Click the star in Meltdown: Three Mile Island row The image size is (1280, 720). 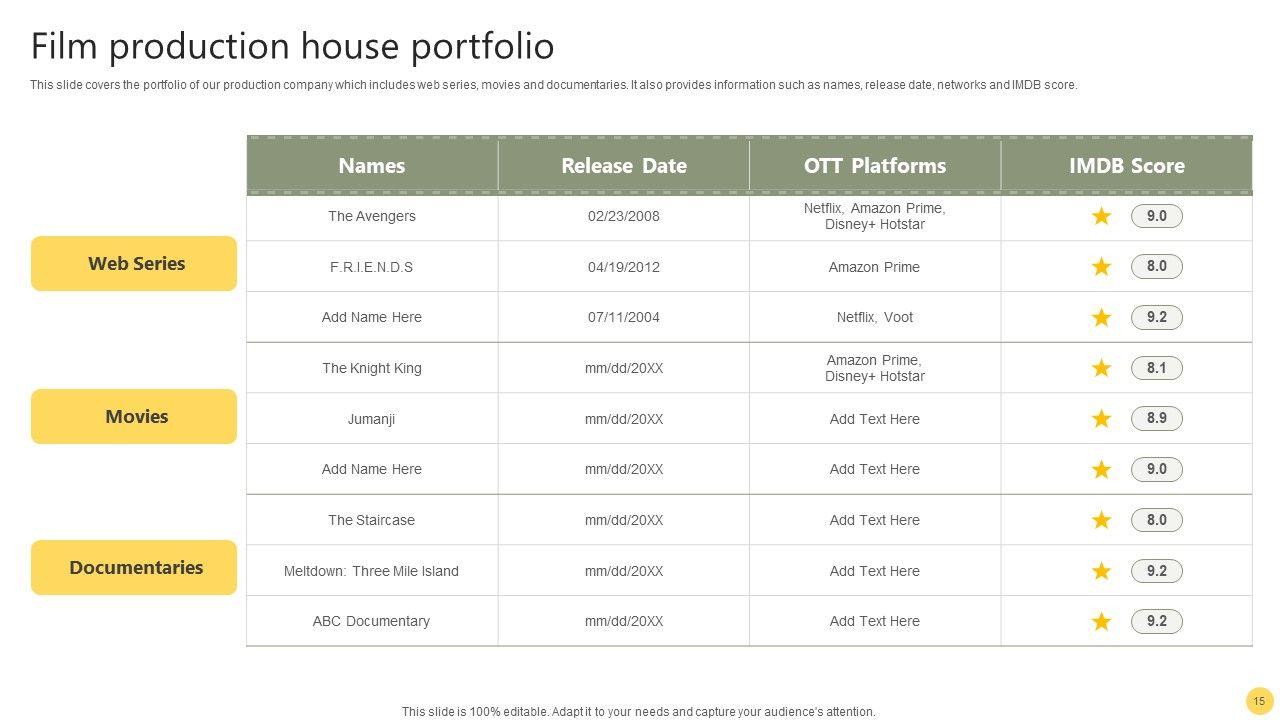(x=1101, y=571)
